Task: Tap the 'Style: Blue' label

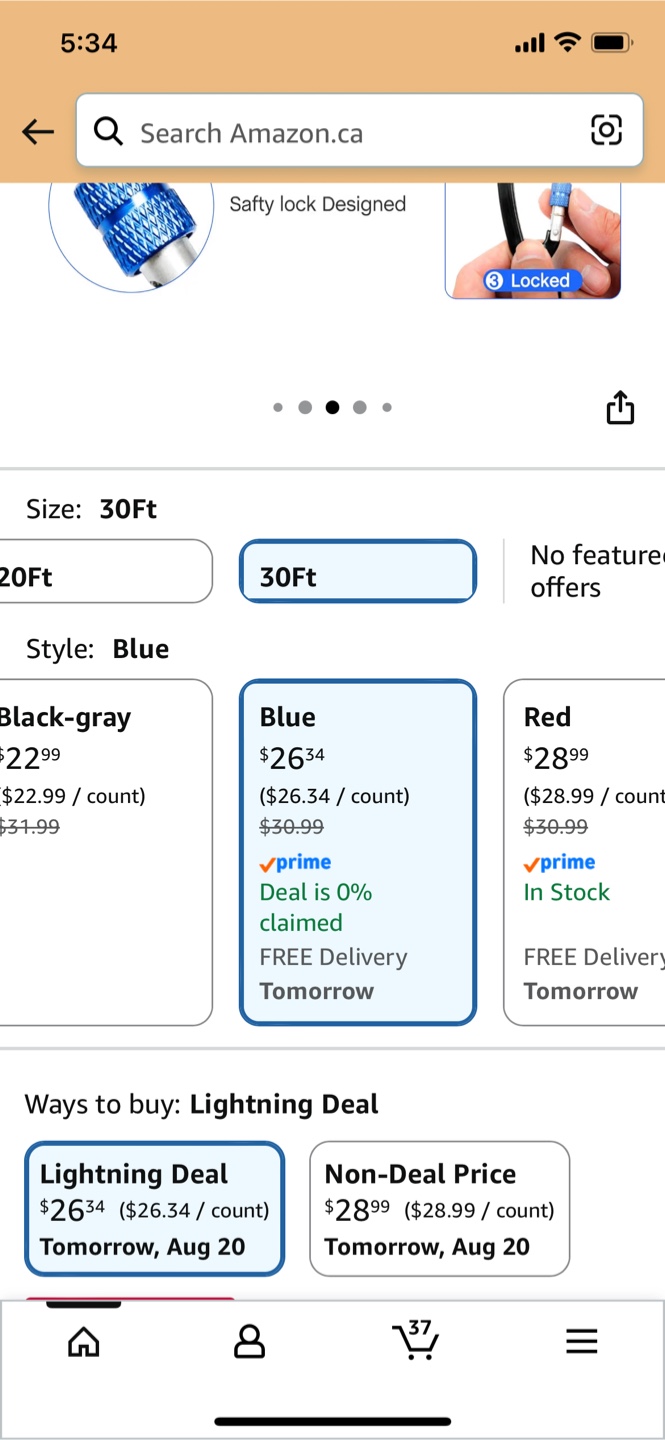Action: (98, 649)
